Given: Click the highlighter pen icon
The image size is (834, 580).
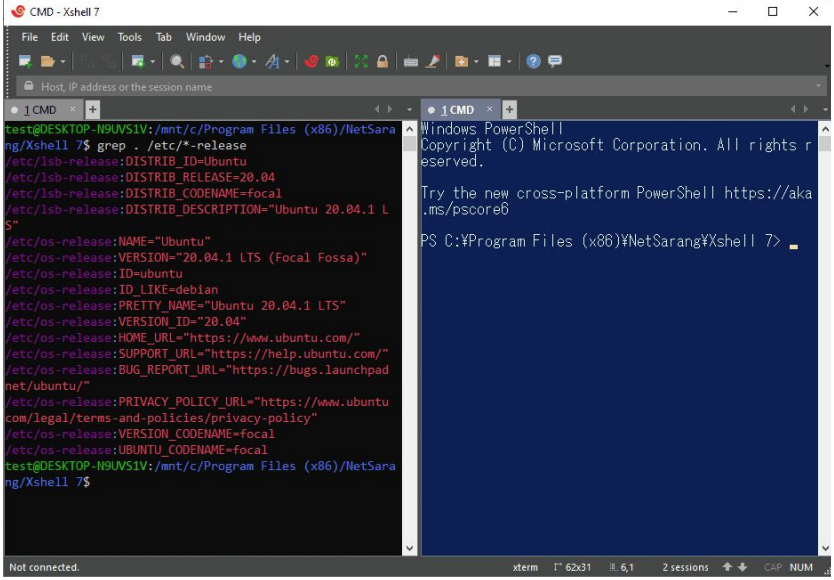Looking at the screenshot, I should tap(433, 61).
